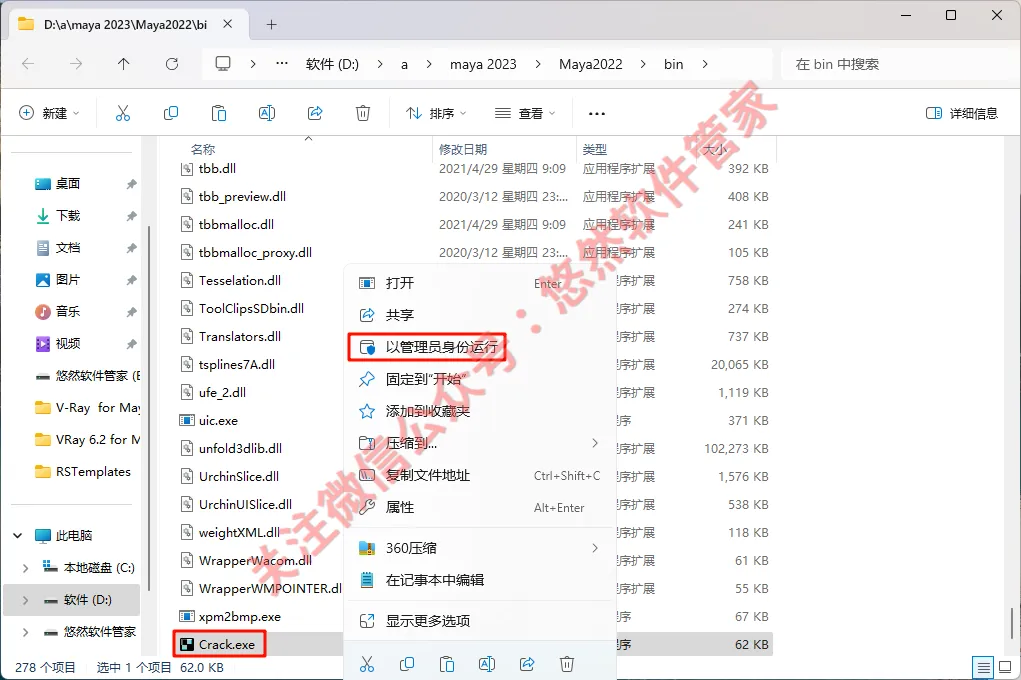
Task: Close the bin folder tab
Action: tap(227, 24)
